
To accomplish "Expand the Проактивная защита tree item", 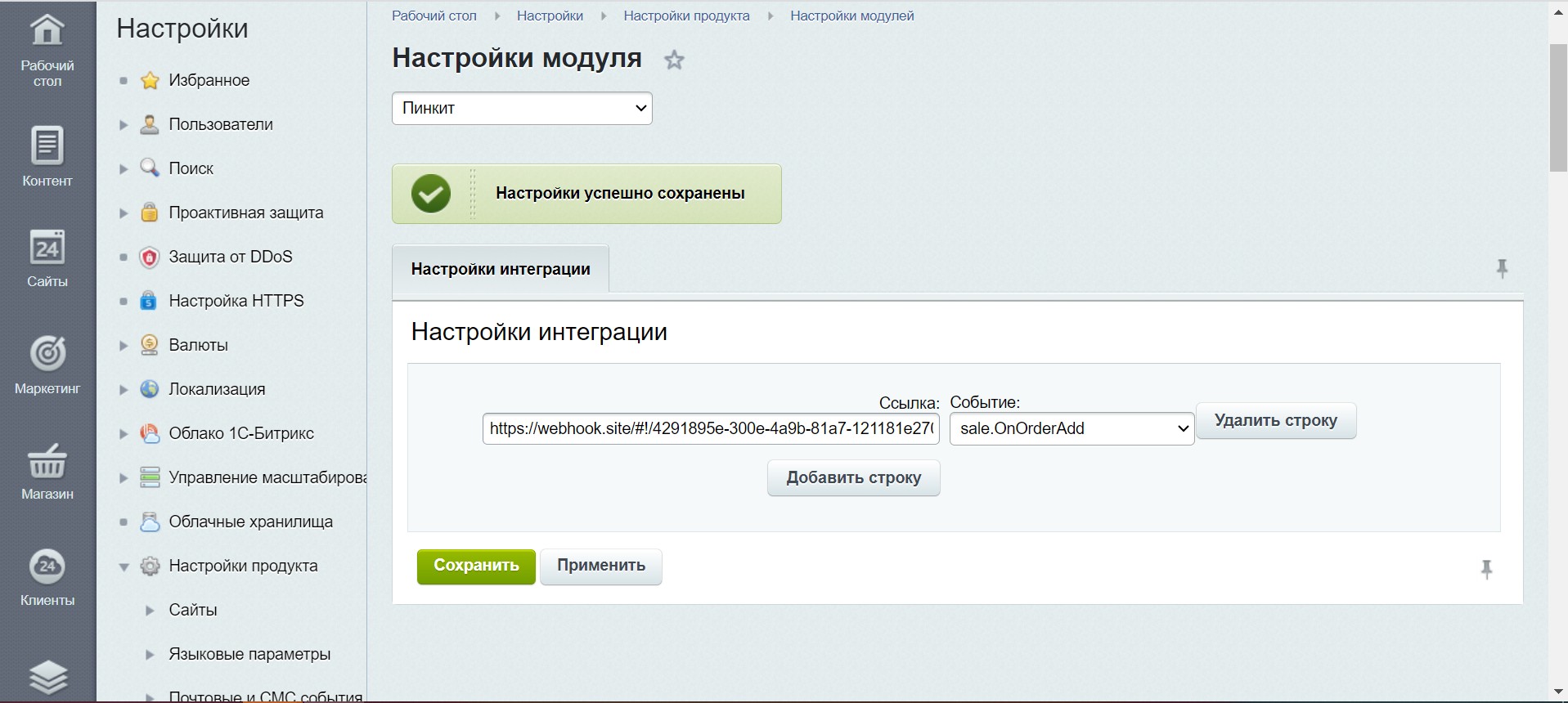I will (124, 213).
